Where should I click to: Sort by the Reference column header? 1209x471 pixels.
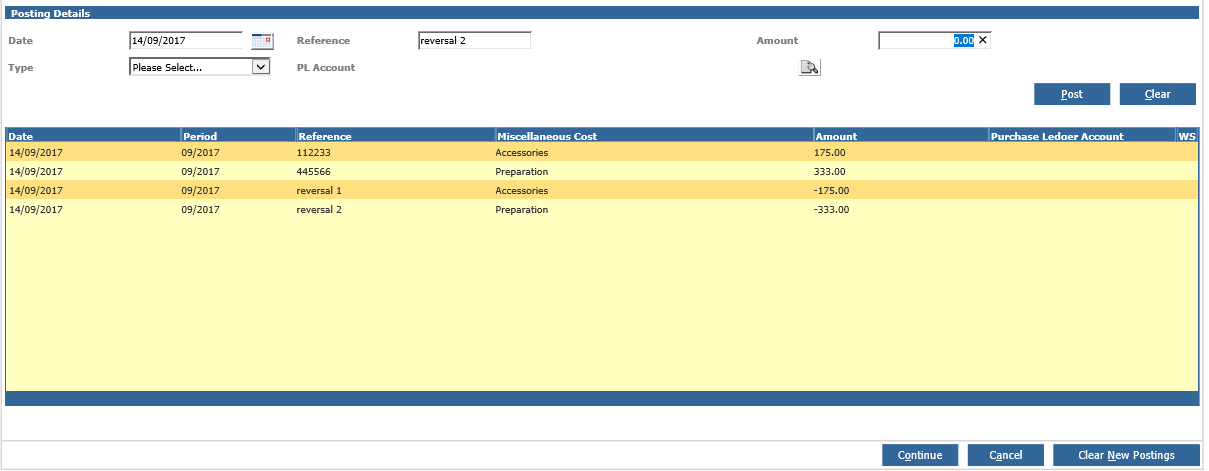pos(395,136)
